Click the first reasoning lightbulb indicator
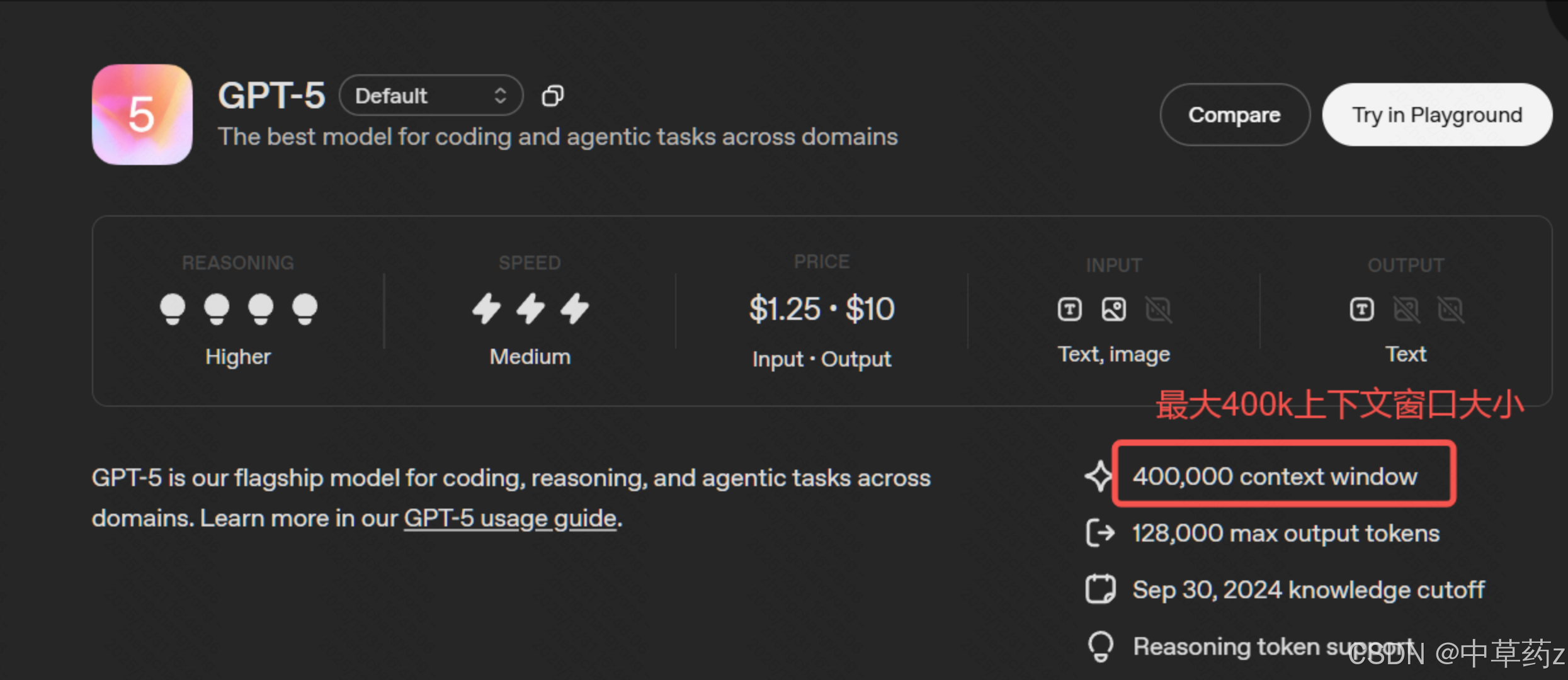1568x680 pixels. coord(173,309)
